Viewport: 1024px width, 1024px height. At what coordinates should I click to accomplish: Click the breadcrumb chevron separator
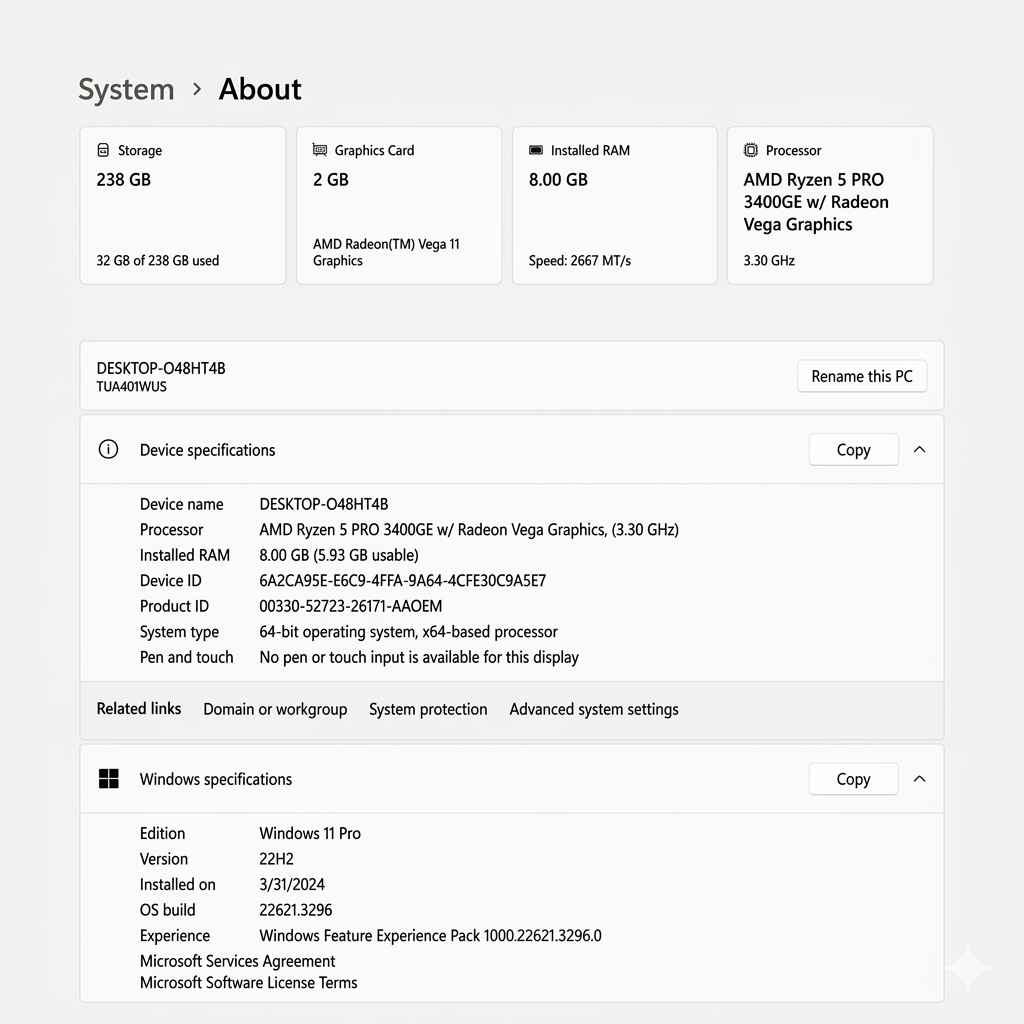point(197,89)
